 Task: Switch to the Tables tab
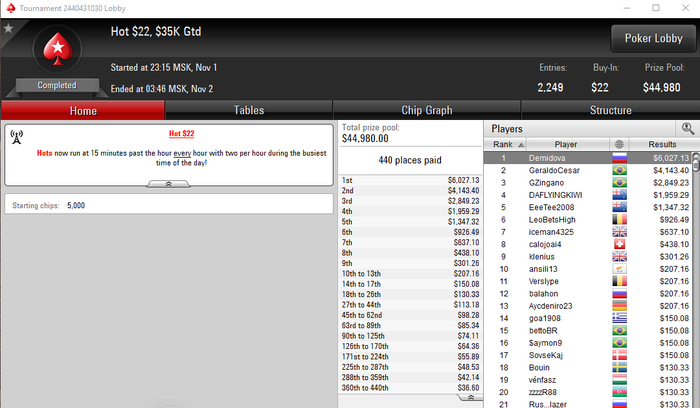pyautogui.click(x=249, y=110)
